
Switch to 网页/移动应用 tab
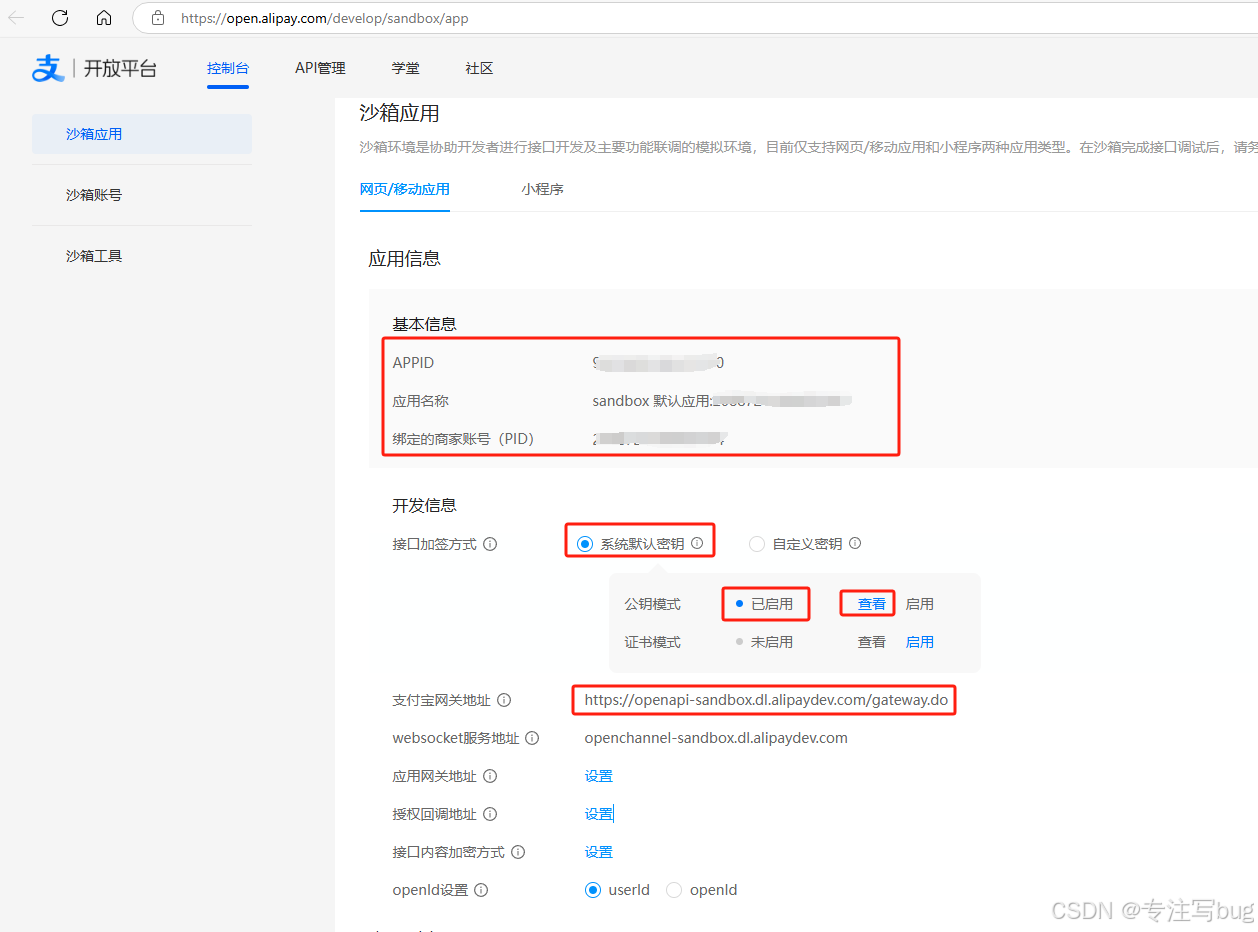(x=405, y=189)
